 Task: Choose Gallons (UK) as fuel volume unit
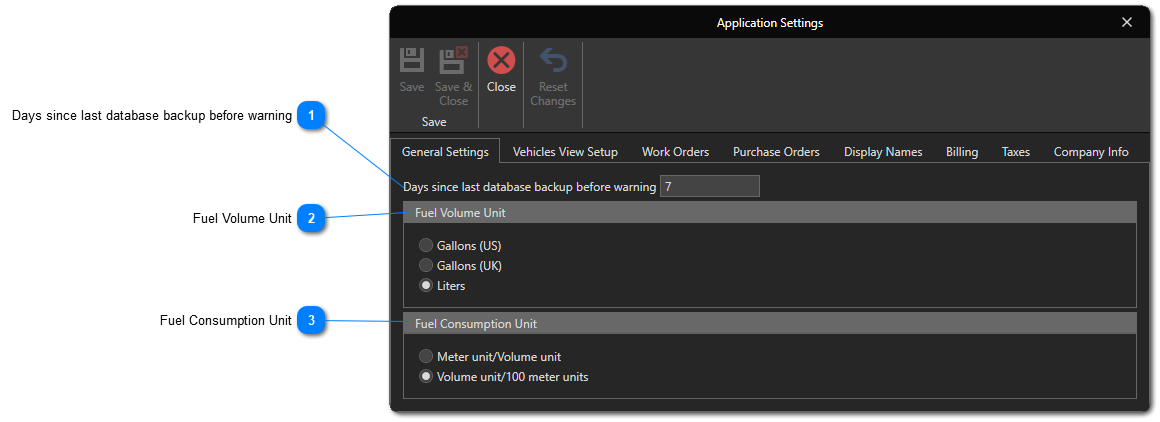click(427, 266)
